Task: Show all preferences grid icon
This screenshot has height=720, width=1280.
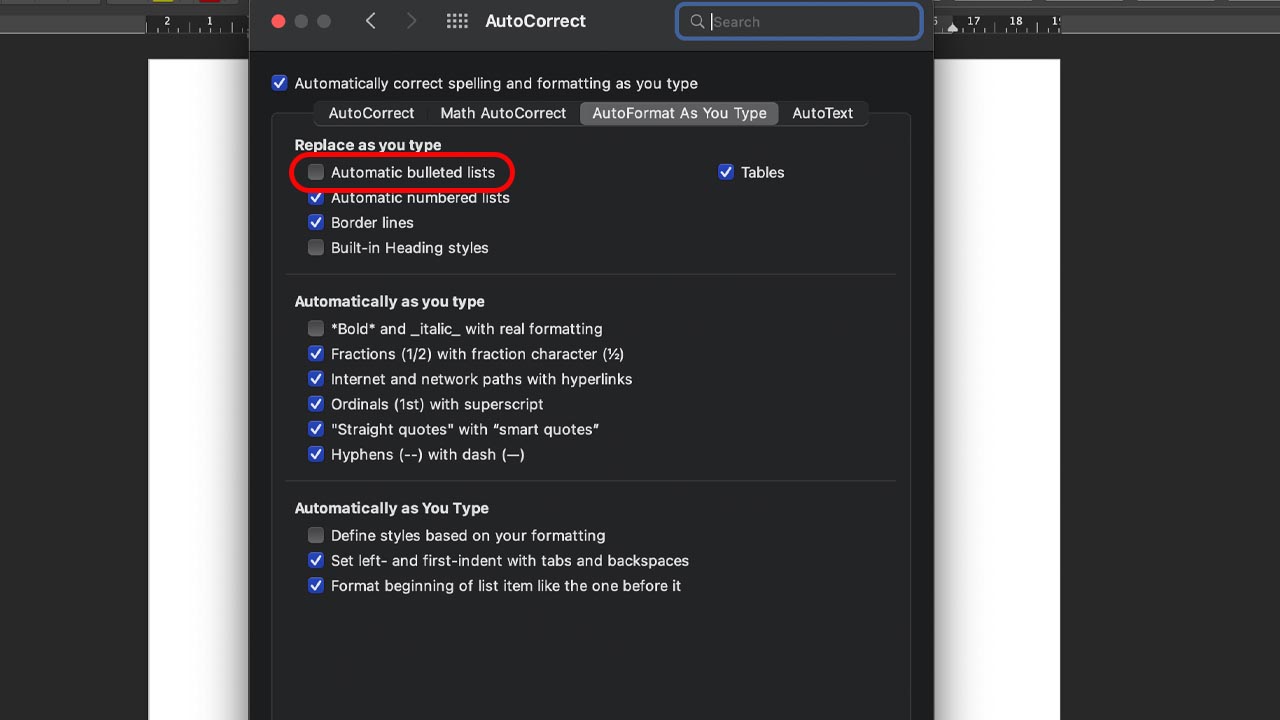Action: (457, 21)
